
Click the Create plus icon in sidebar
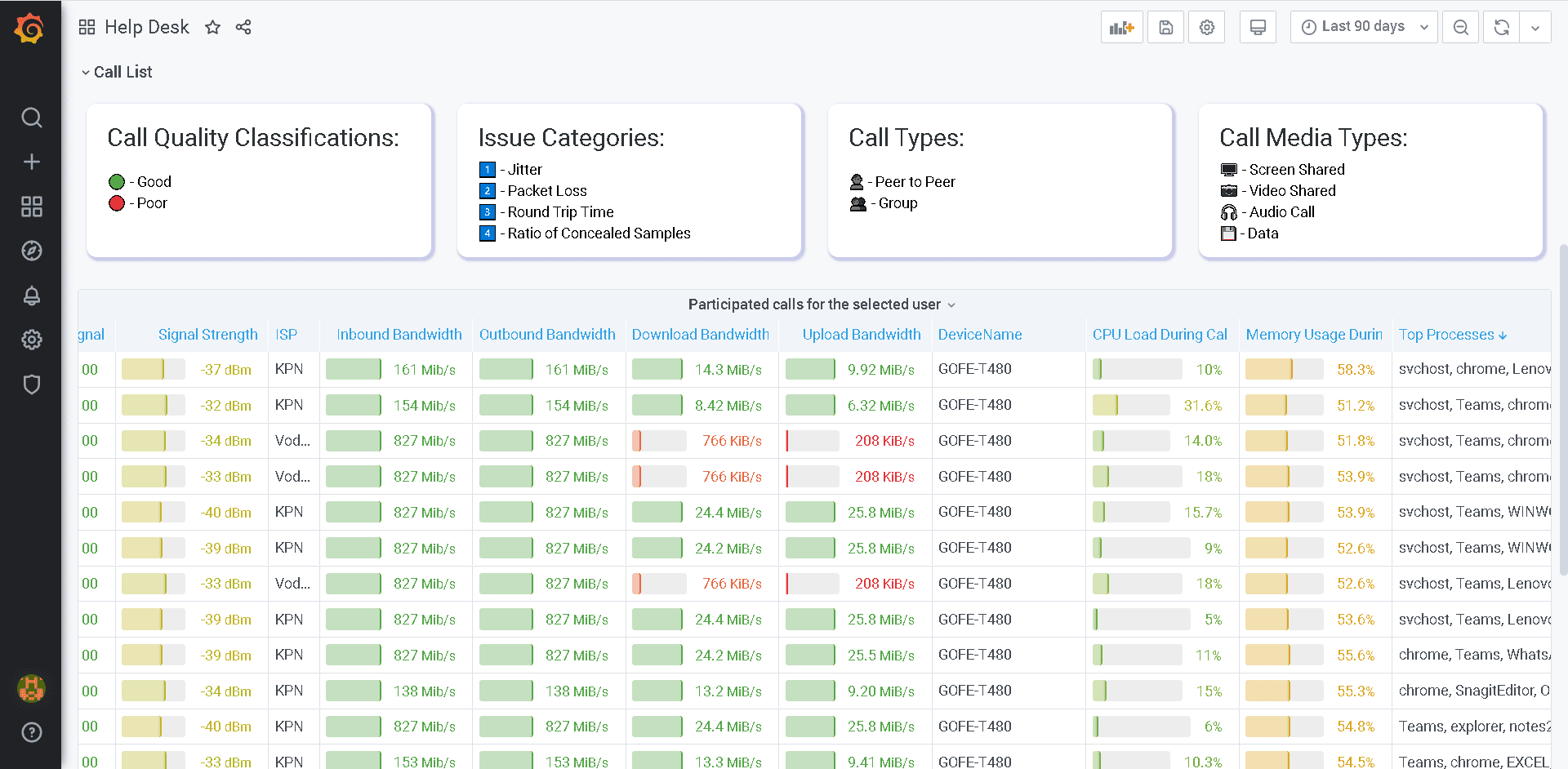pos(31,162)
